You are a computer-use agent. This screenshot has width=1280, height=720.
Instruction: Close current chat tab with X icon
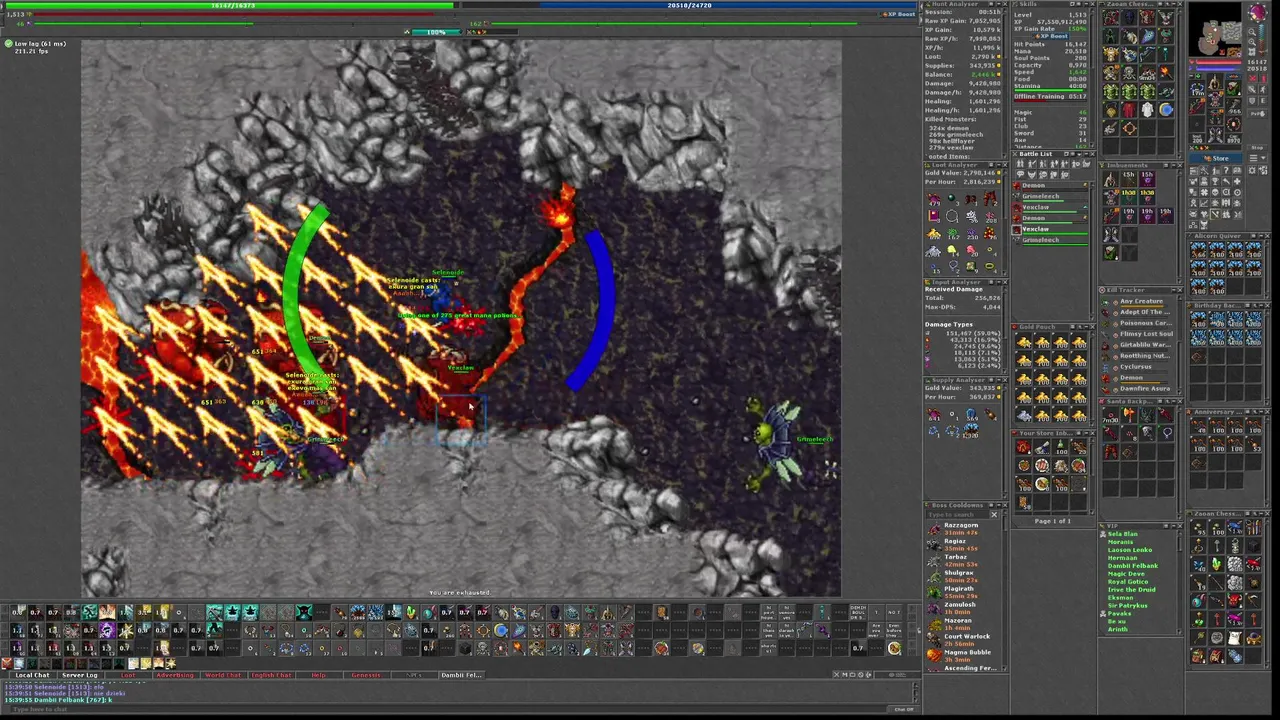click(x=836, y=675)
